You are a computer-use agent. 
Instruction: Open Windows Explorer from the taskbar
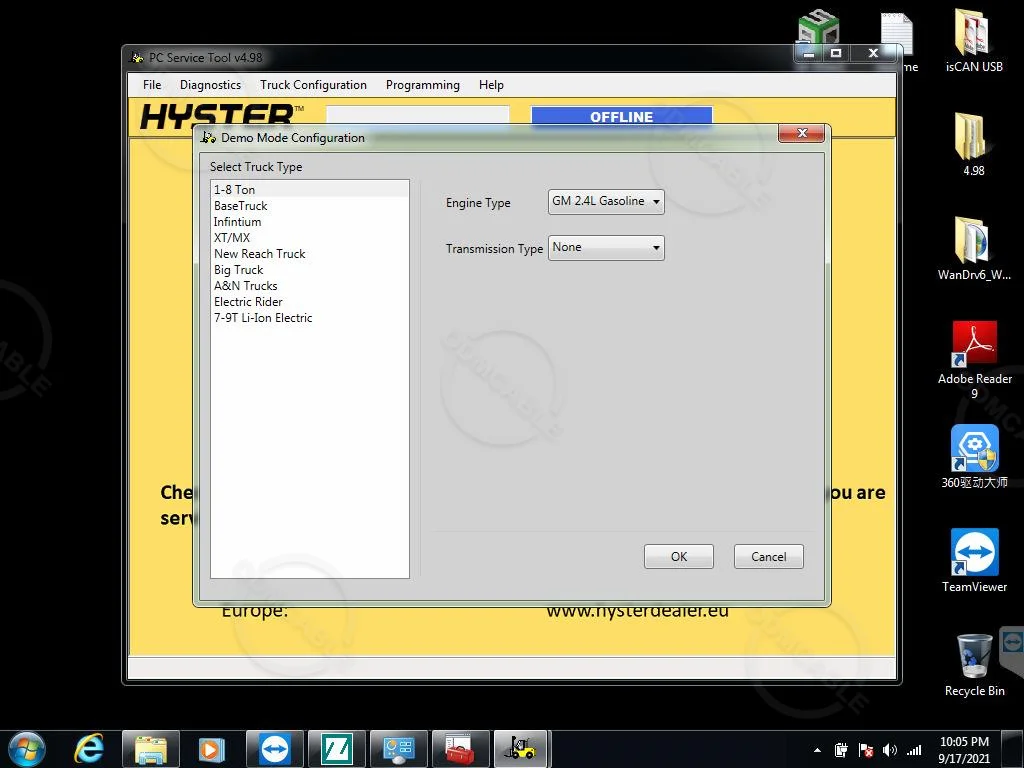tap(151, 748)
